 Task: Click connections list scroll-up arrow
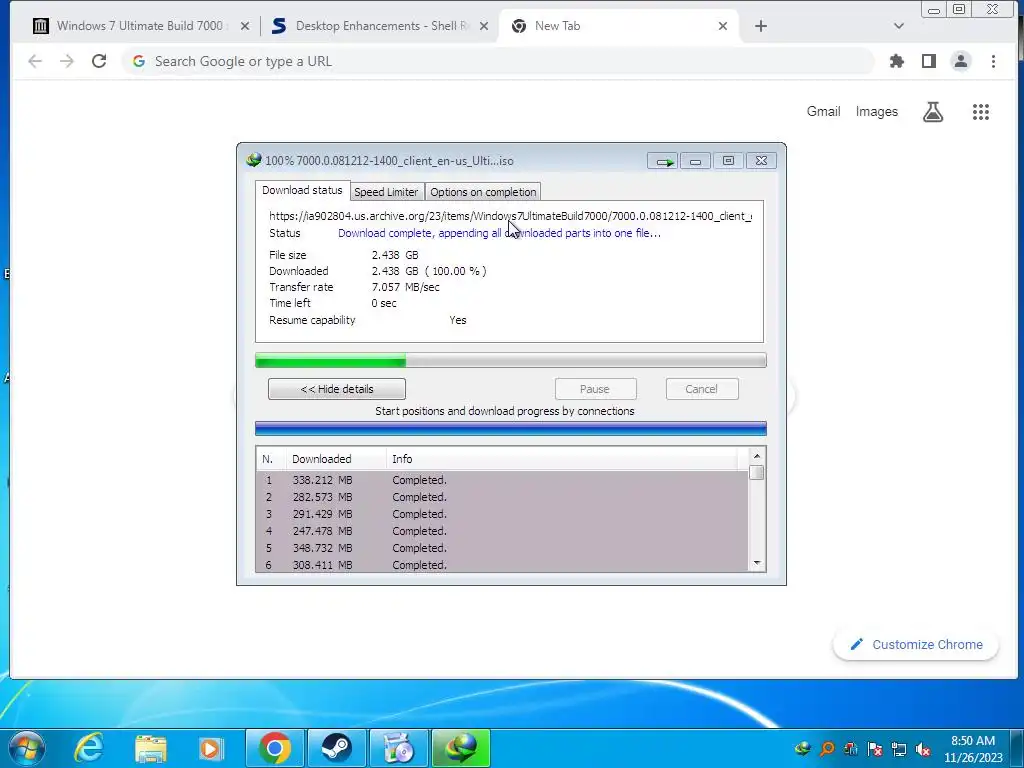pos(757,456)
